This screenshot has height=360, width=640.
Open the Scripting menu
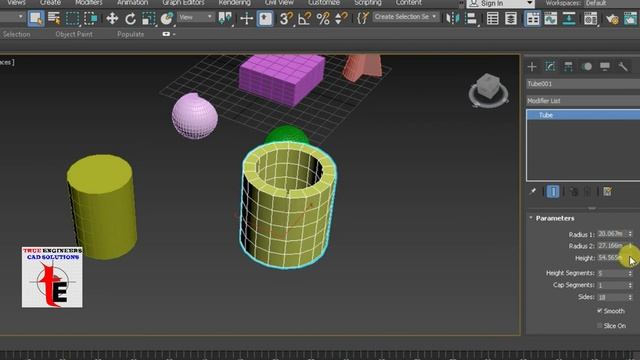click(368, 3)
